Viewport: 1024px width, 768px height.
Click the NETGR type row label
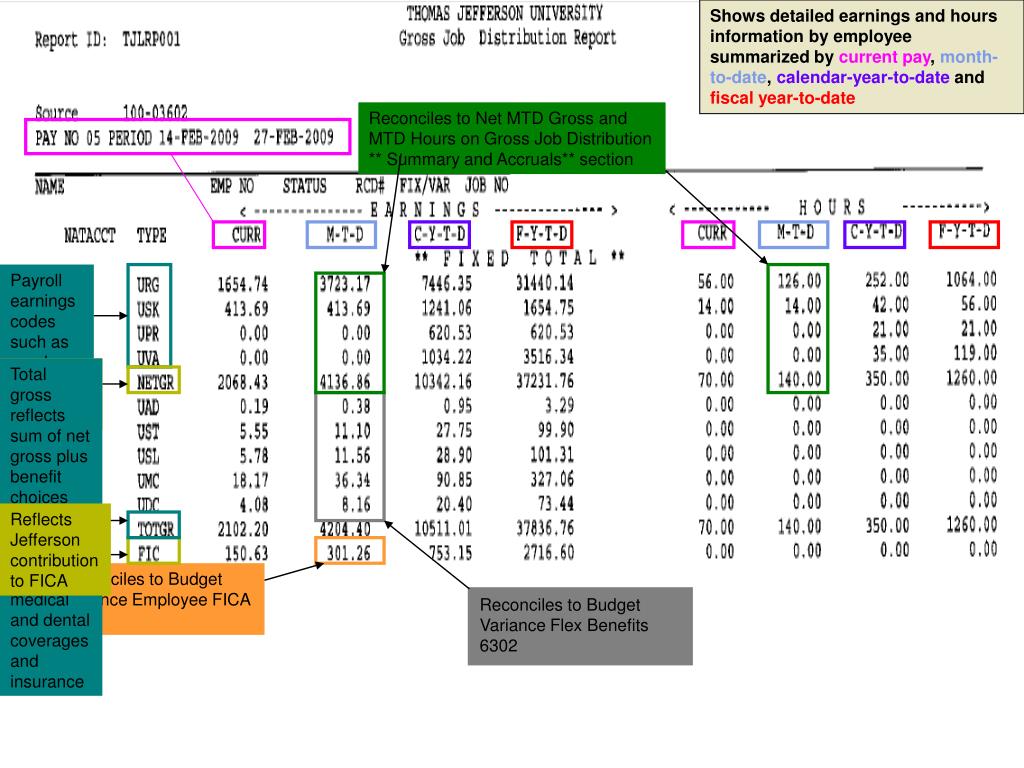155,381
